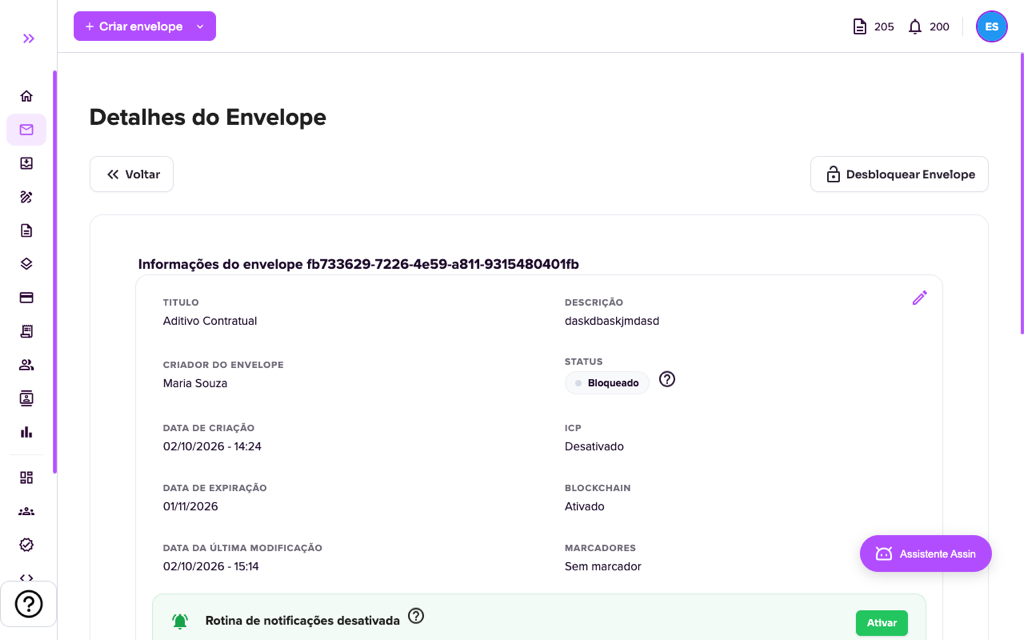Open notifications bell showing 200

[915, 27]
